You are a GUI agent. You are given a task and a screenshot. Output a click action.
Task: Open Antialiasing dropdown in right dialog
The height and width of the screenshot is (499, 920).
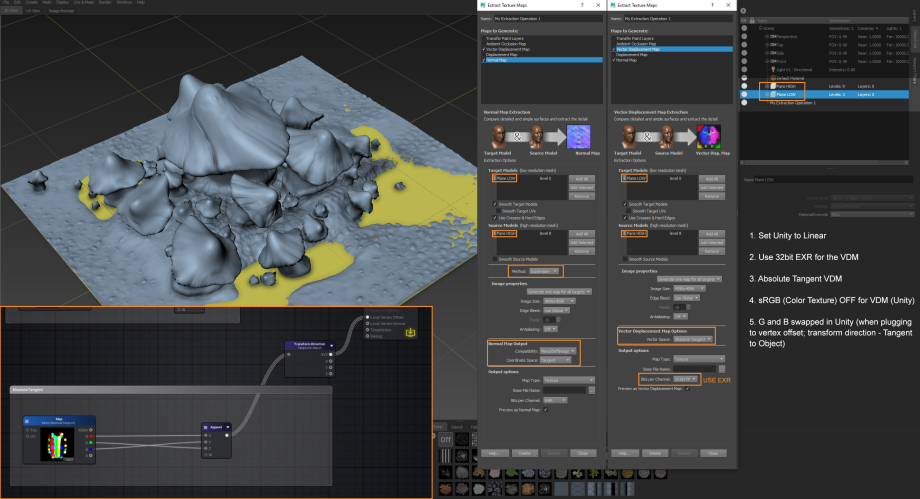[x=680, y=316]
